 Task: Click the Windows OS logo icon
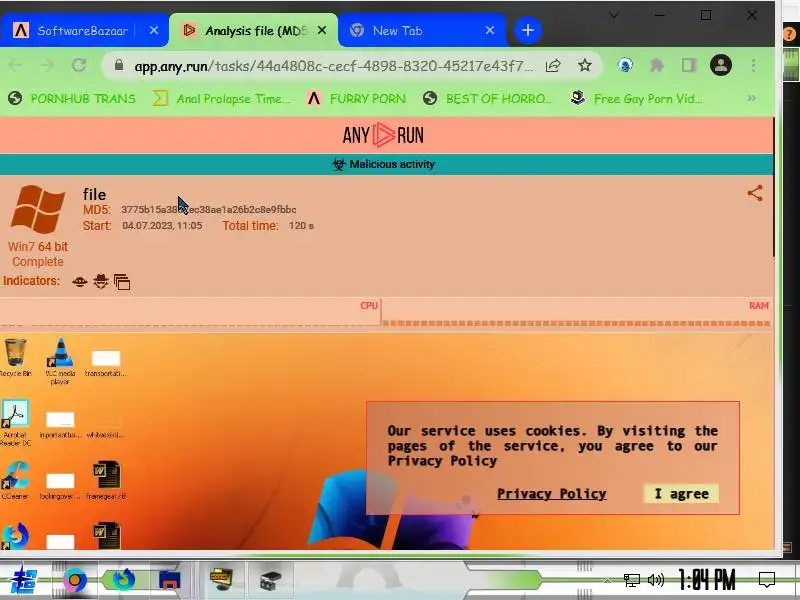(x=38, y=209)
